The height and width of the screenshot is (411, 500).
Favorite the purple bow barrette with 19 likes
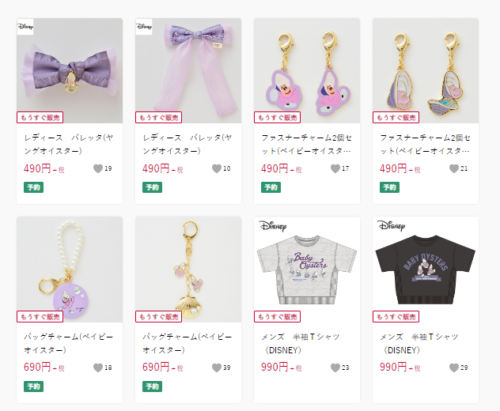pyautogui.click(x=98, y=169)
